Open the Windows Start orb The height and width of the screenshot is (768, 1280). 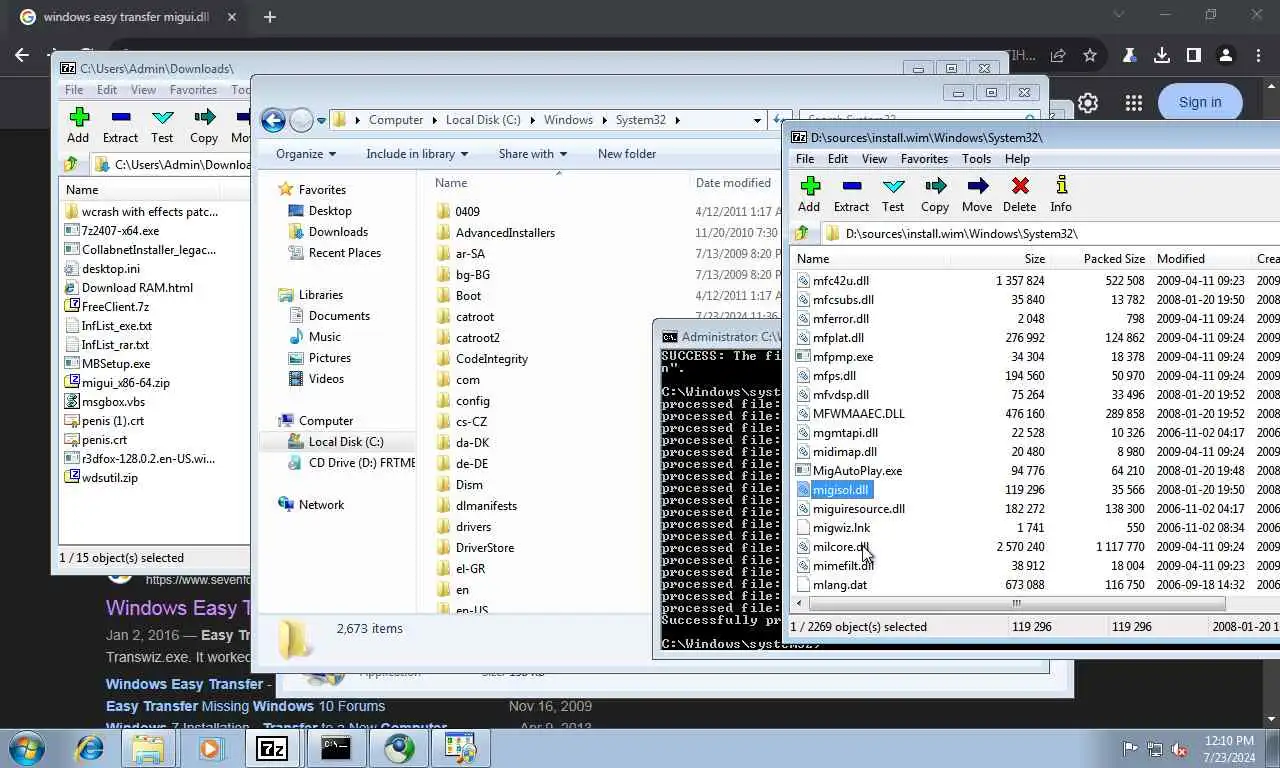pos(27,748)
